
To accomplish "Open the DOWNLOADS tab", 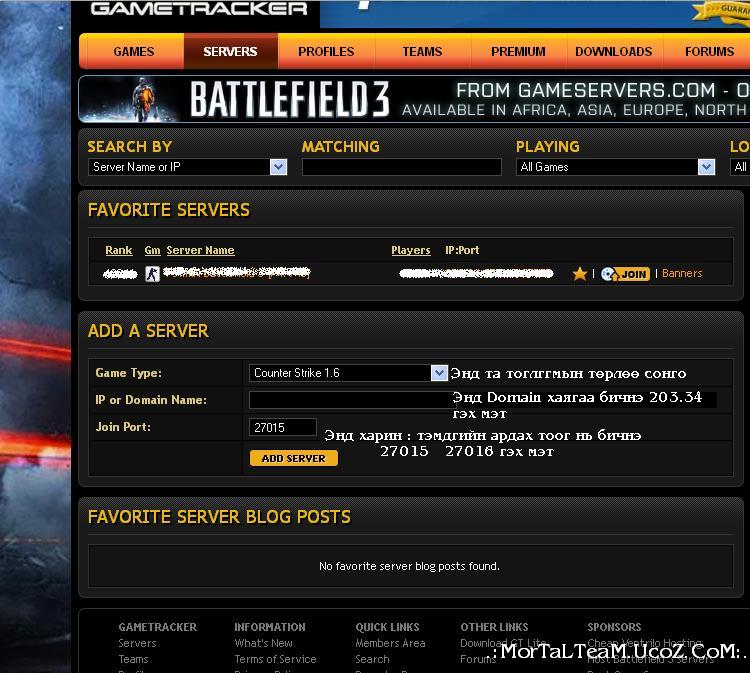I will pyautogui.click(x=614, y=52).
